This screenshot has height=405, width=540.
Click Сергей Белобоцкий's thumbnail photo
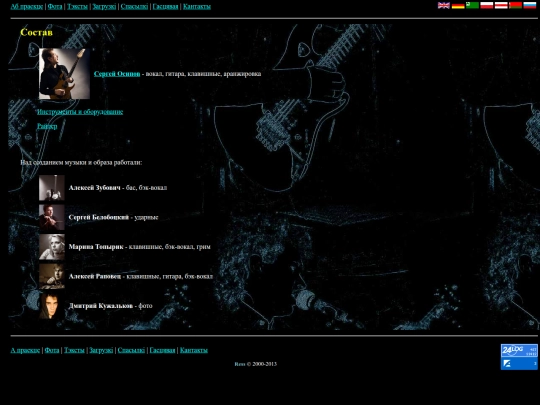click(x=52, y=217)
